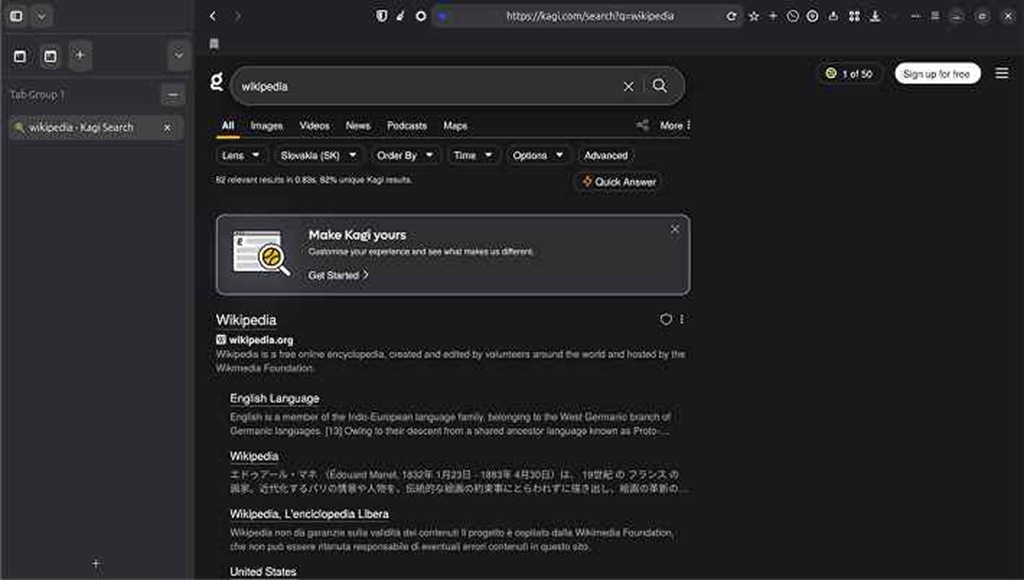Open the Wikipedia sub-result with Japanese text
This screenshot has height=580, width=1024.
[x=254, y=457]
